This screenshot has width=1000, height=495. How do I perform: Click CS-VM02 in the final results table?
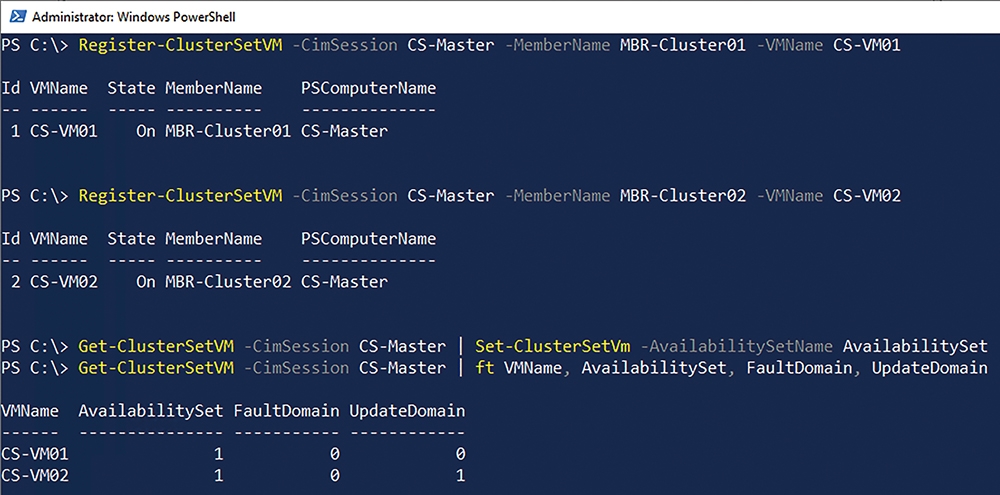[35, 476]
